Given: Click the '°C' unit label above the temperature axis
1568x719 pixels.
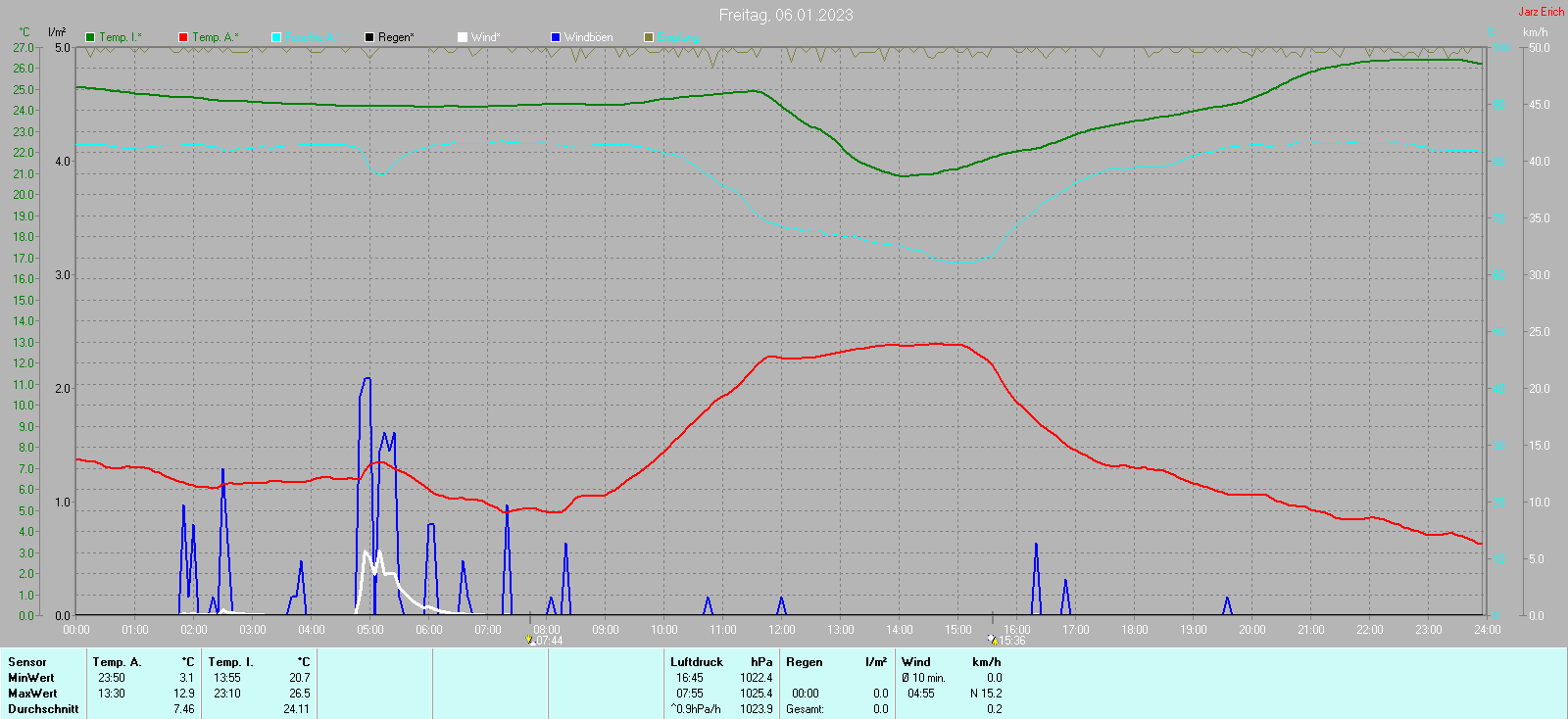Looking at the screenshot, I should tap(24, 32).
